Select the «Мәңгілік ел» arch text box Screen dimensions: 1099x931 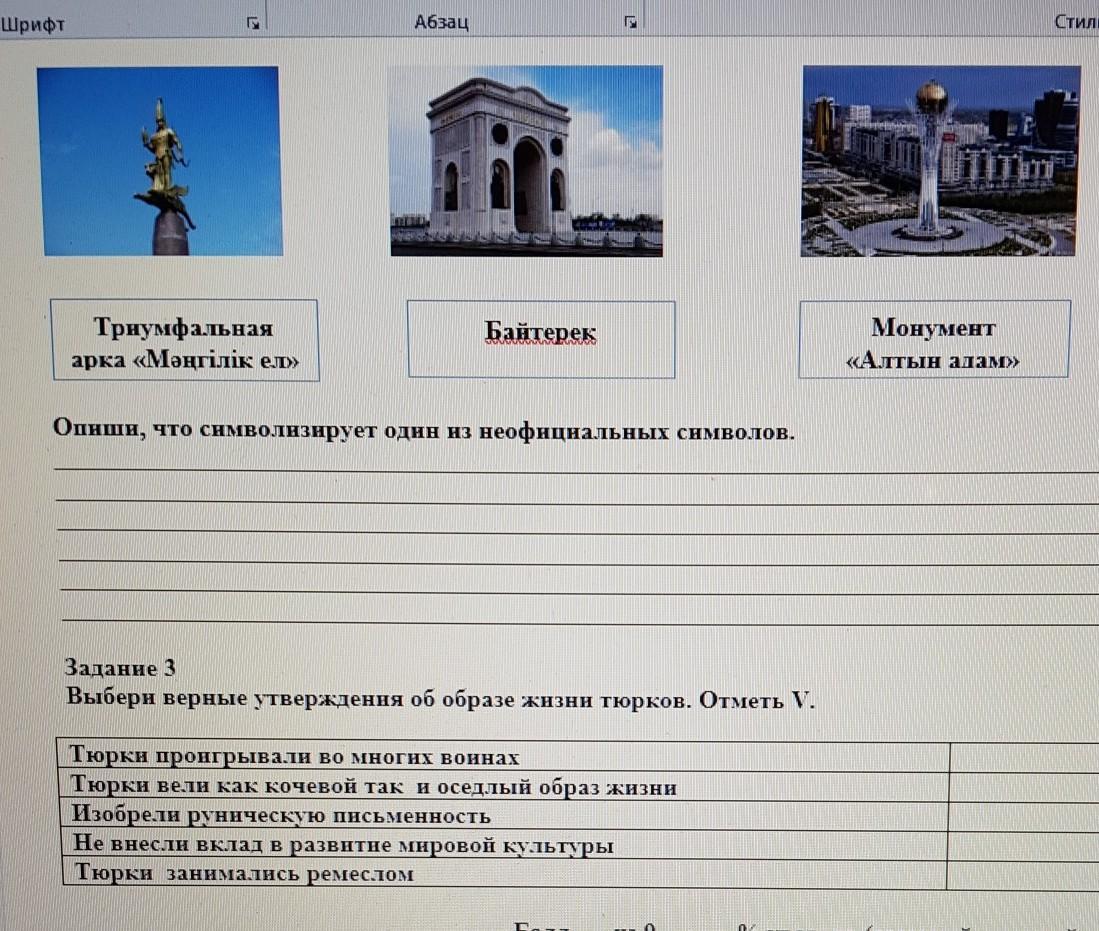click(185, 341)
